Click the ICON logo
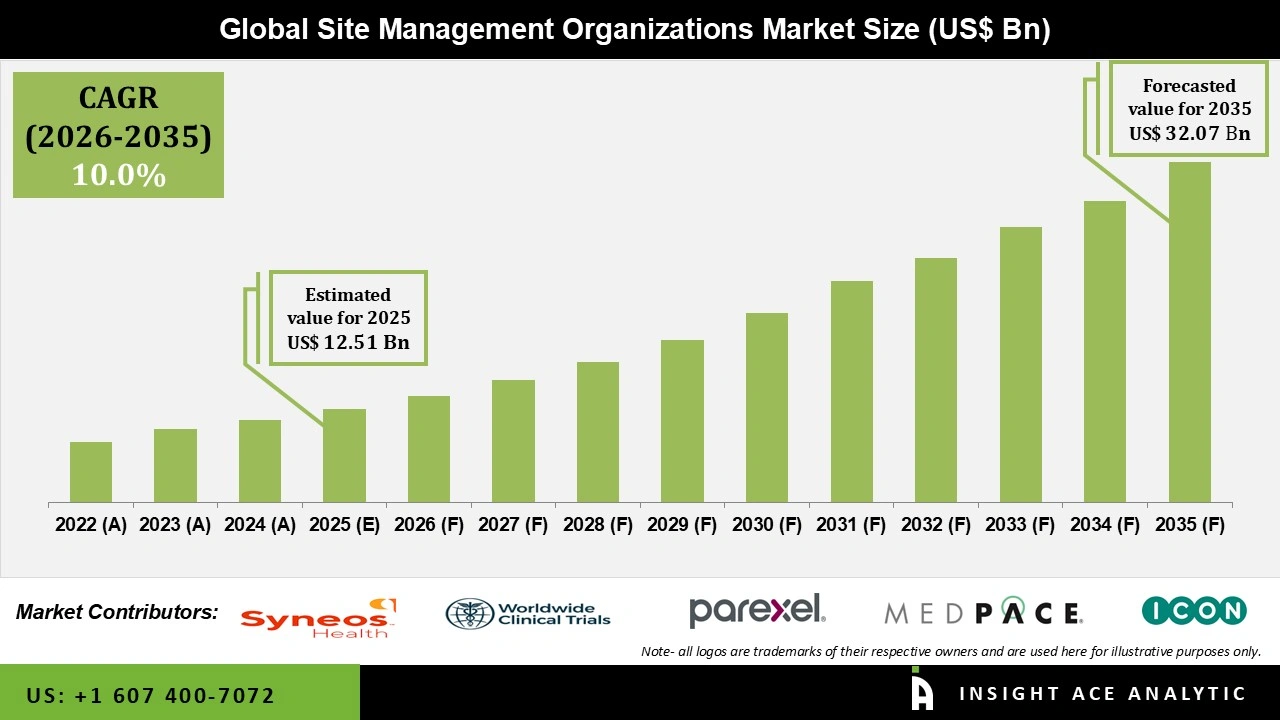Screen dimensions: 1280x720 coord(1194,610)
